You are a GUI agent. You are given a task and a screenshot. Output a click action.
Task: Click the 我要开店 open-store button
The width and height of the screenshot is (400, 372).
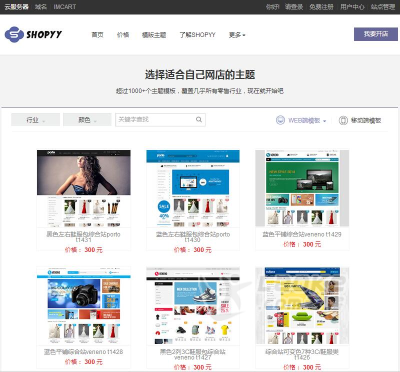tap(376, 34)
